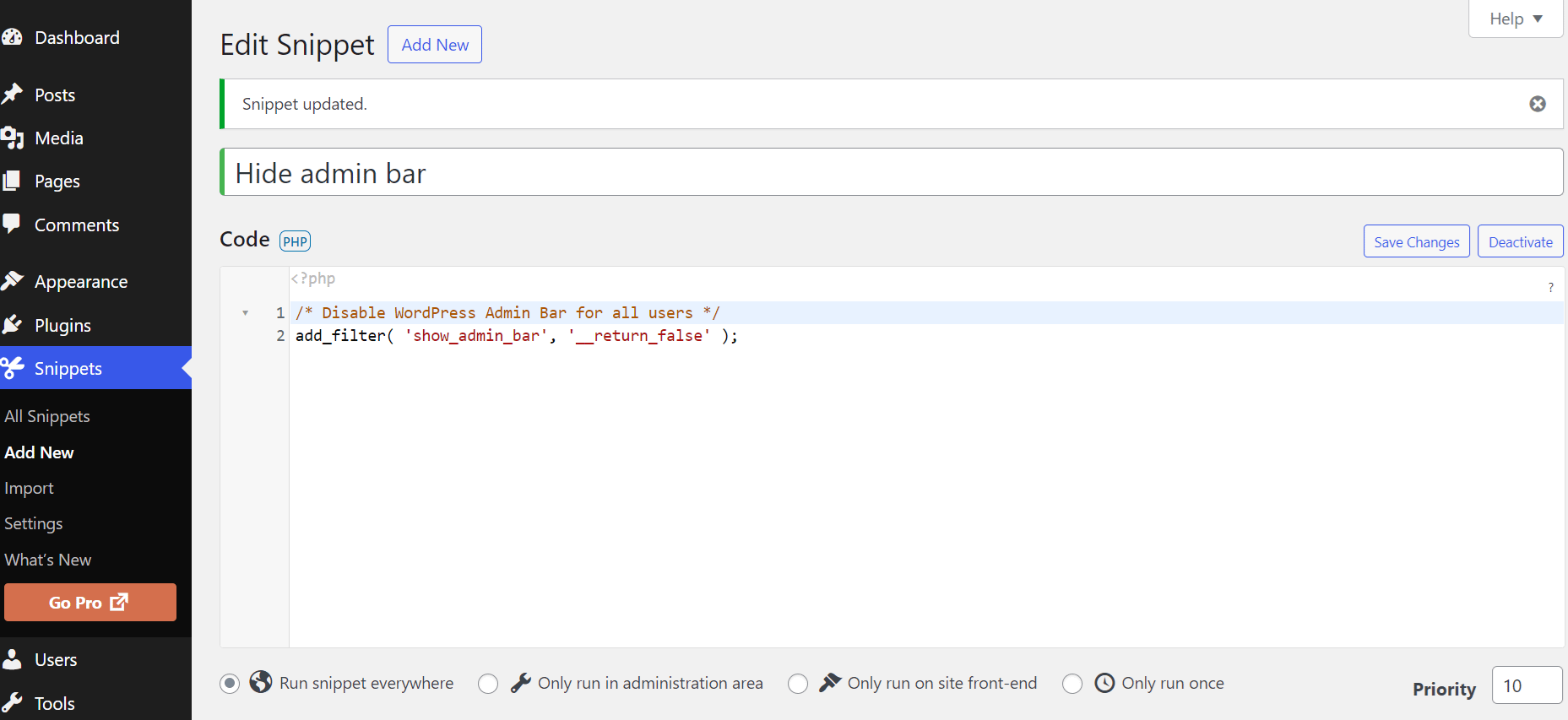Click the Posts pushpin icon
Image resolution: width=1568 pixels, height=720 pixels.
[x=12, y=95]
